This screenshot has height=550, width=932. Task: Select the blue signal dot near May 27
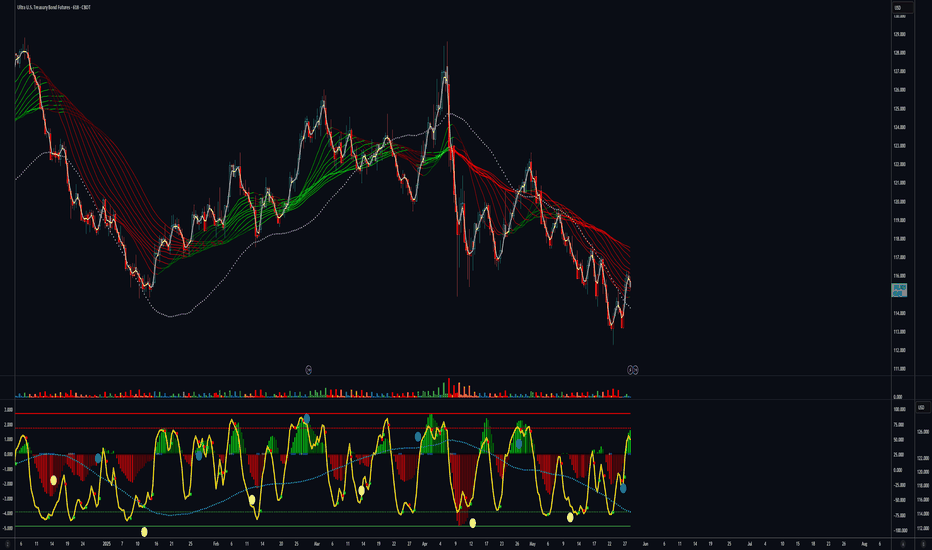[x=623, y=488]
